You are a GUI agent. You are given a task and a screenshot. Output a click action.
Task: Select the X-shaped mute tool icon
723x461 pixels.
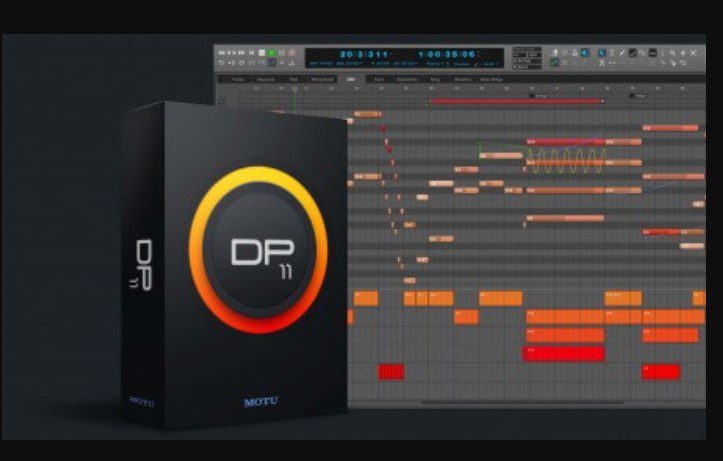click(693, 53)
